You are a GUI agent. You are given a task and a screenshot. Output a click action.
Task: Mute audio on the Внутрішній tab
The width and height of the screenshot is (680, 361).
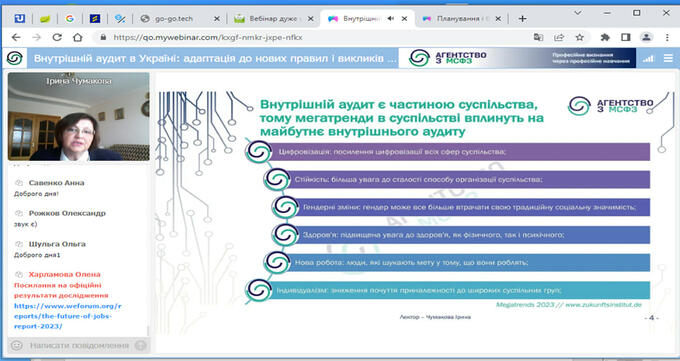[x=391, y=19]
